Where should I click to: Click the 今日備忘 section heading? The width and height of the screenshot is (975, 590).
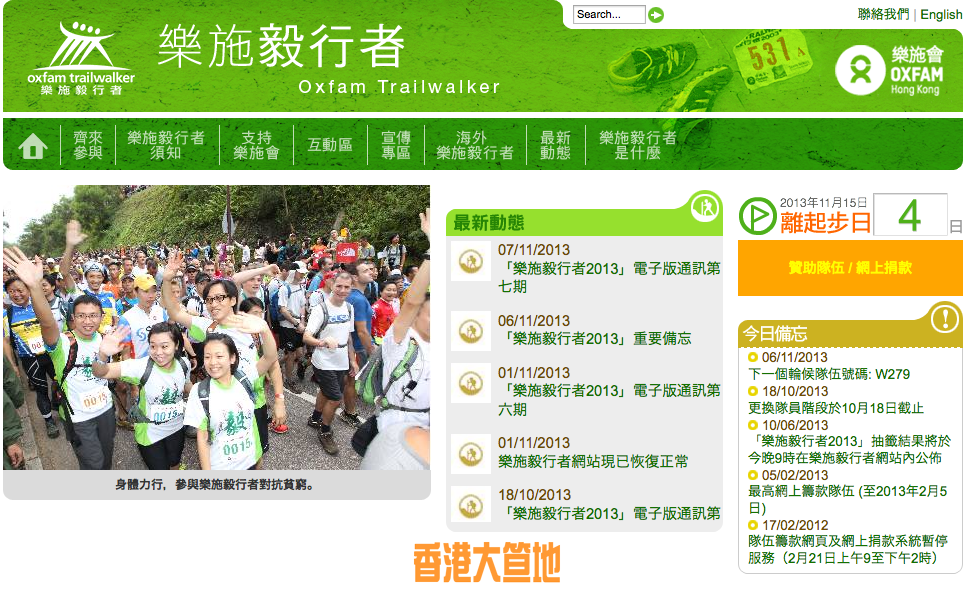[x=775, y=334]
